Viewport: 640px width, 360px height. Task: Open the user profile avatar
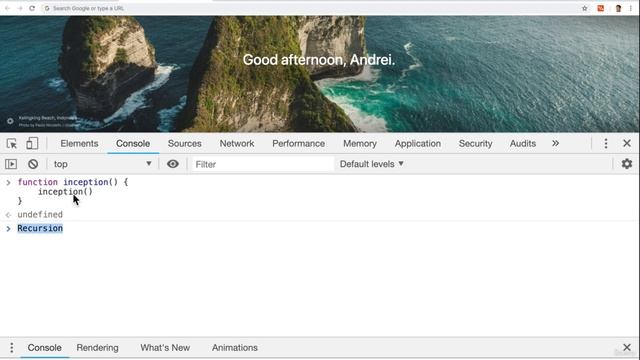(x=618, y=8)
